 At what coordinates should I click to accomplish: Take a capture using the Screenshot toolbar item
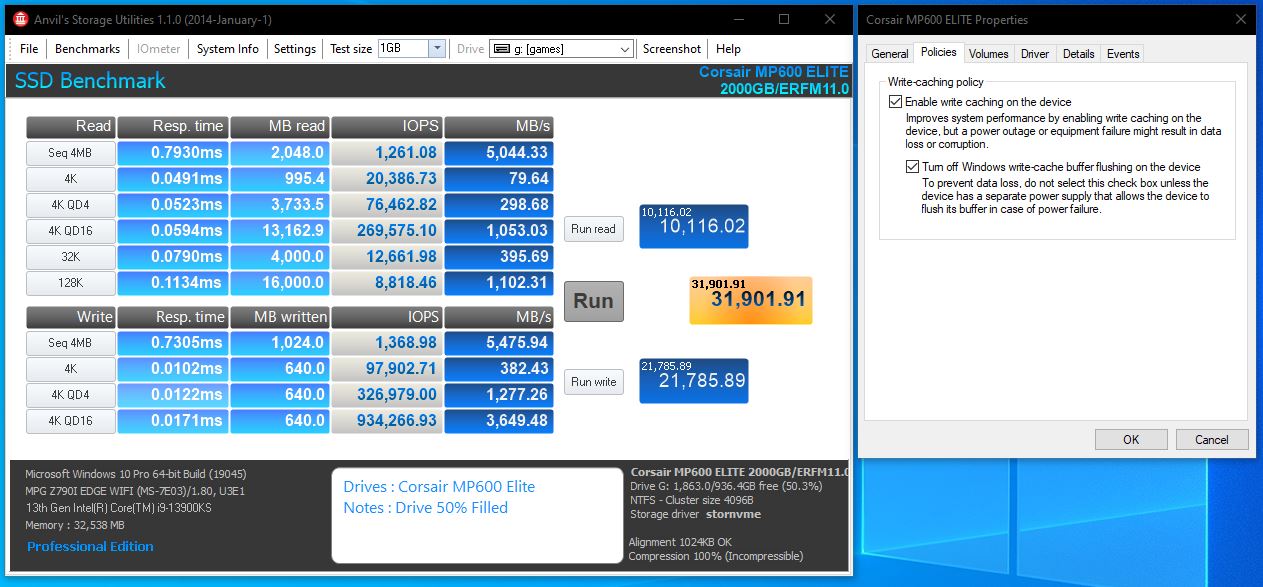pos(671,48)
